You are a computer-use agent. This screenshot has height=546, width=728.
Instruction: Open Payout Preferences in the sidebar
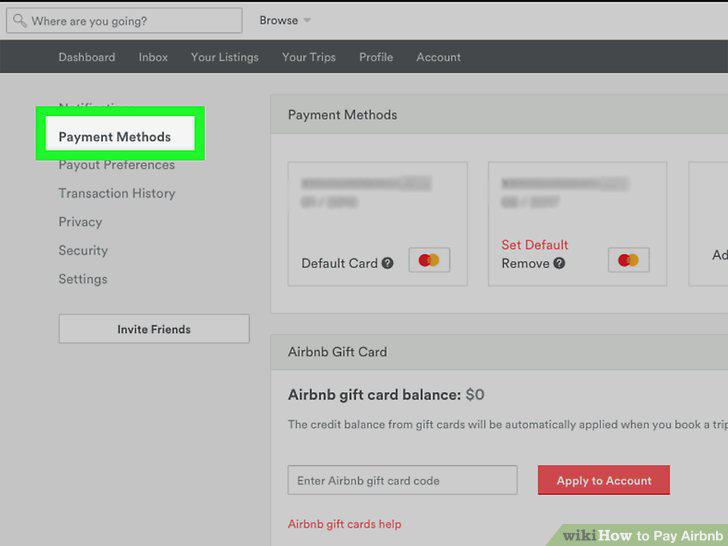tap(117, 165)
